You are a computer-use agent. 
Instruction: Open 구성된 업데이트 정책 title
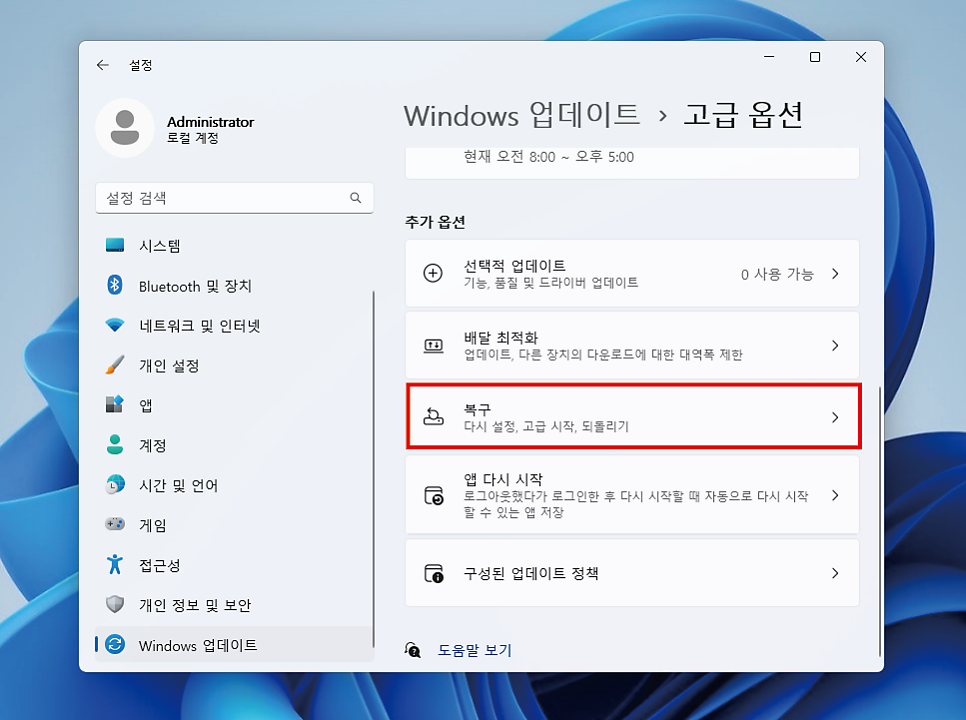[x=531, y=573]
